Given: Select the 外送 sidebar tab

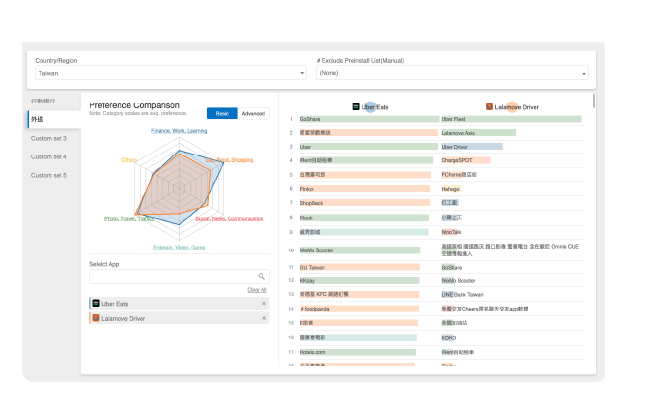Looking at the screenshot, I should coord(54,119).
